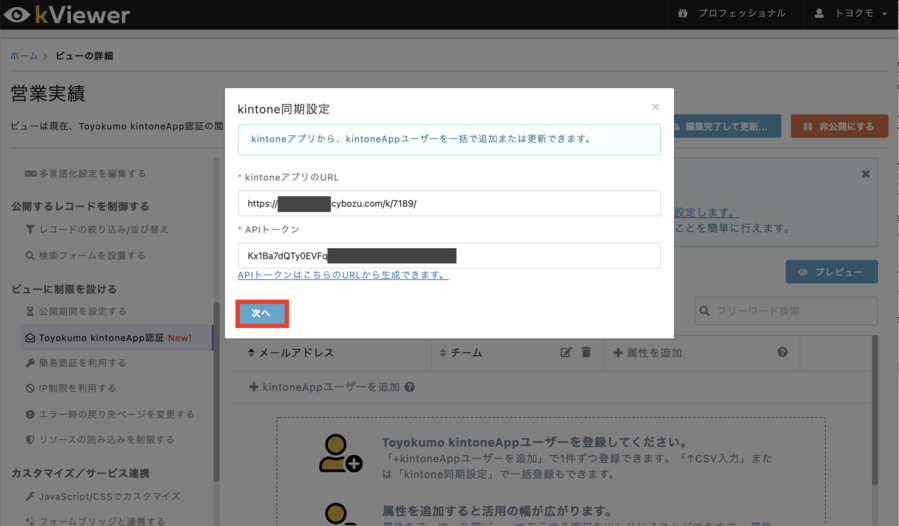This screenshot has width=899, height=526.
Task: Open 多言語化設定を編集する in the sidebar
Action: 85,173
